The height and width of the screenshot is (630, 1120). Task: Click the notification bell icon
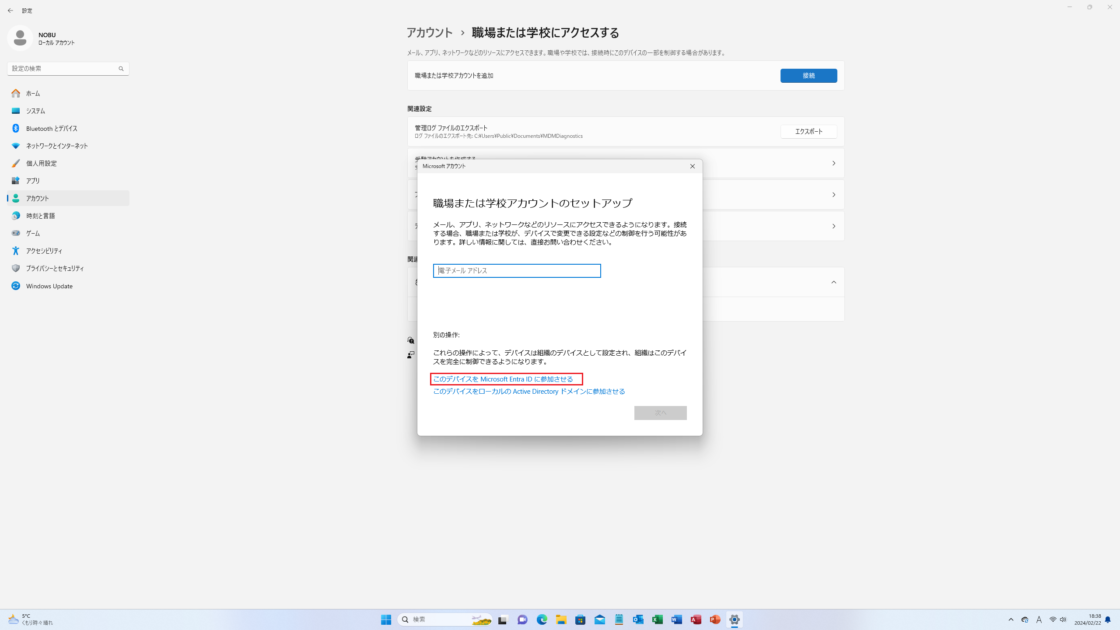(x=1108, y=620)
